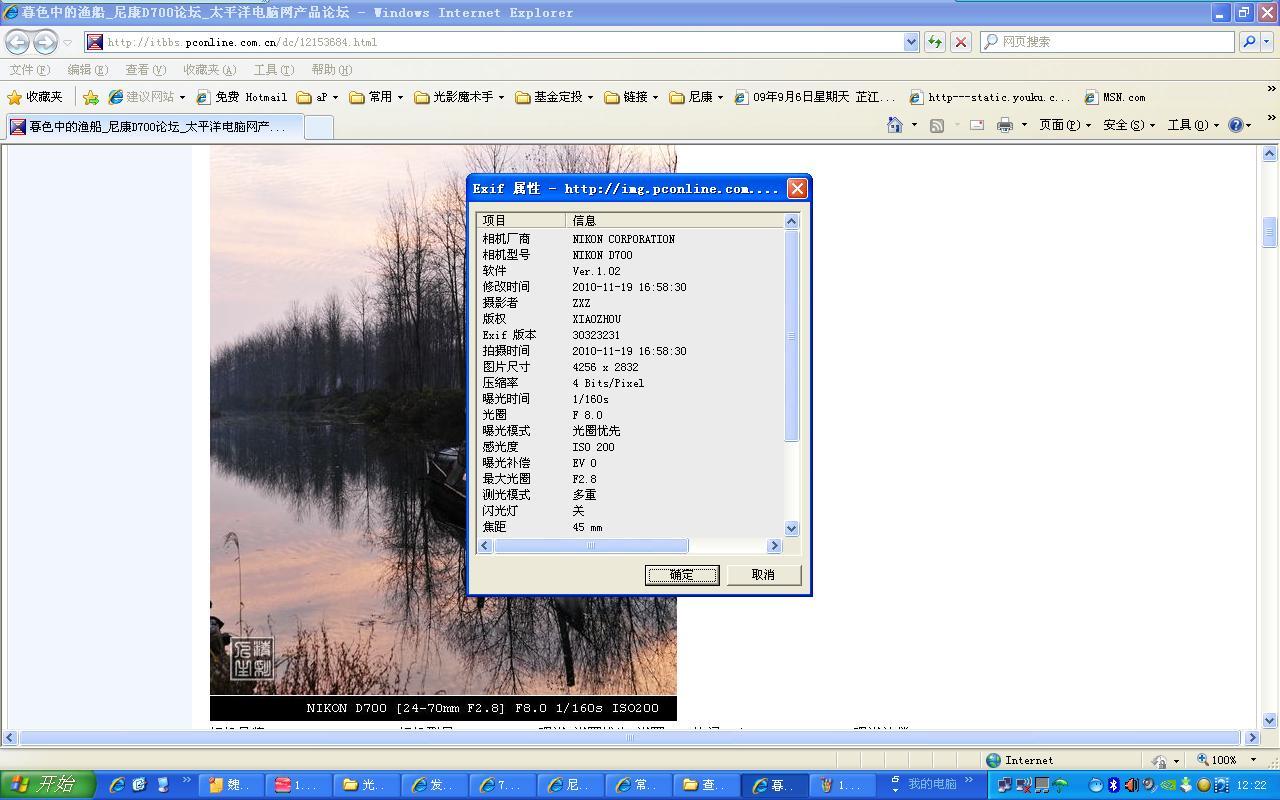Open the Favorites star button 收藏夹
The image size is (1280, 800).
point(35,97)
